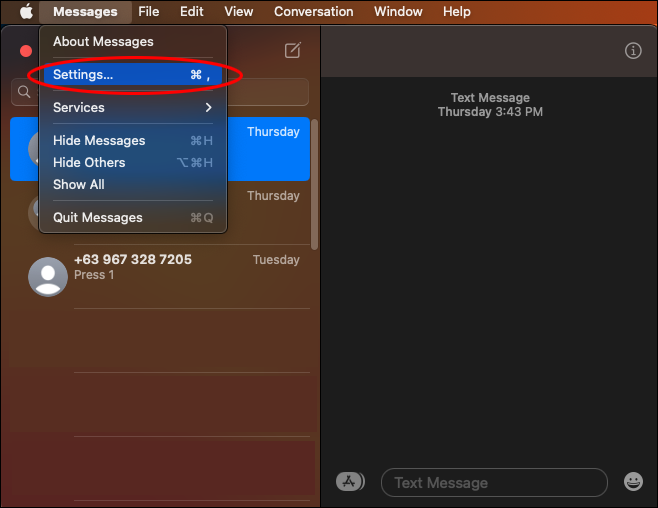Open conversation details info icon
The height and width of the screenshot is (508, 658).
click(633, 51)
